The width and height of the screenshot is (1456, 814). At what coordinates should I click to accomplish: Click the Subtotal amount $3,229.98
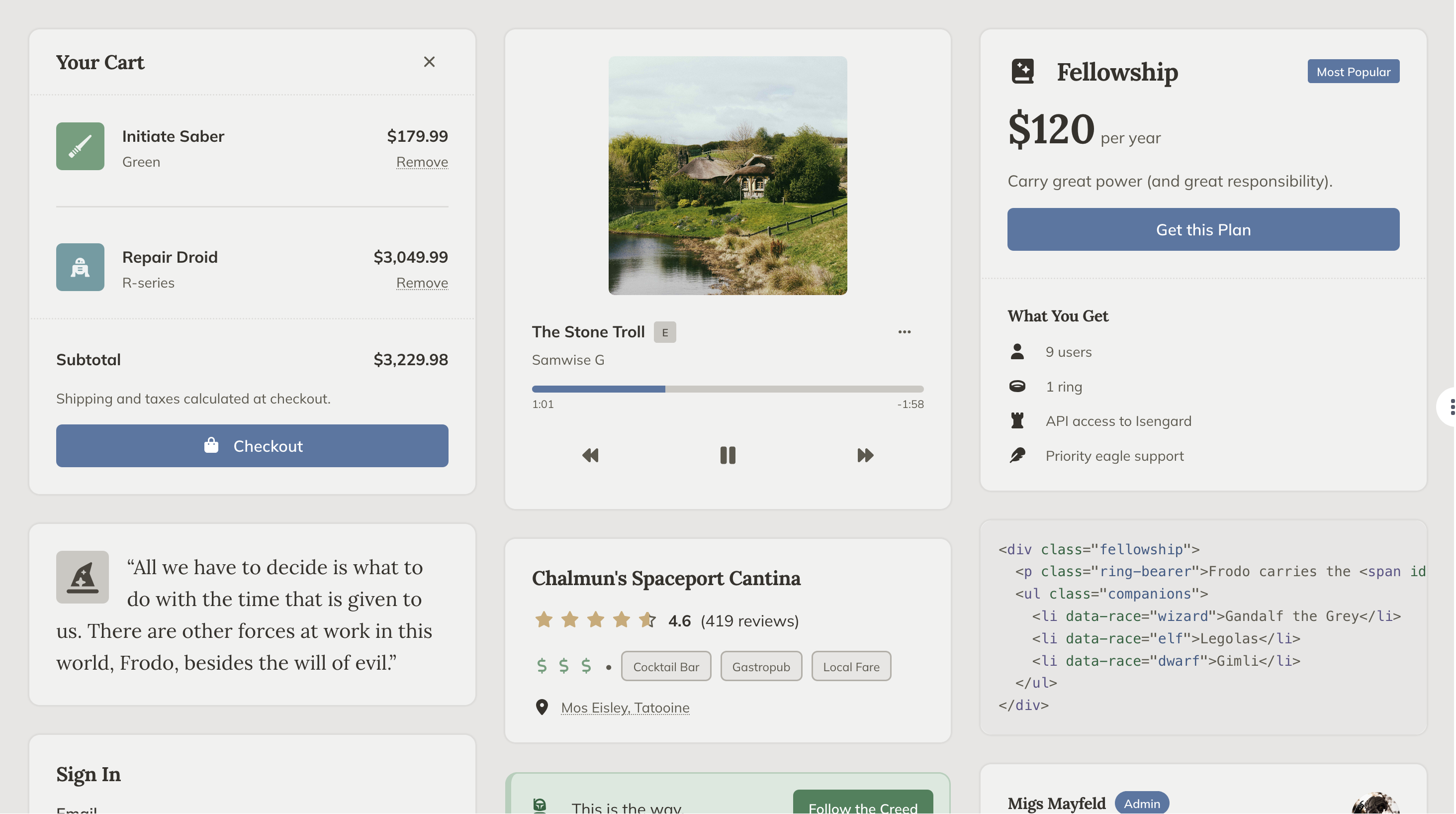(410, 360)
